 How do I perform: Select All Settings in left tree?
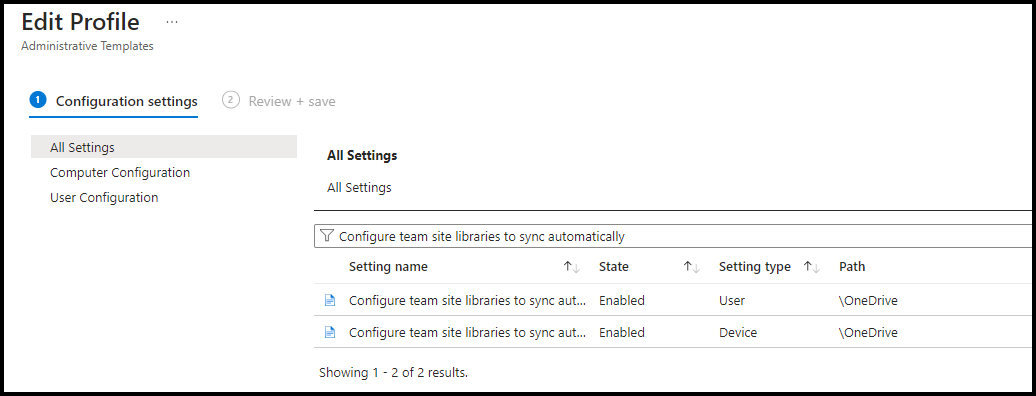pos(164,147)
